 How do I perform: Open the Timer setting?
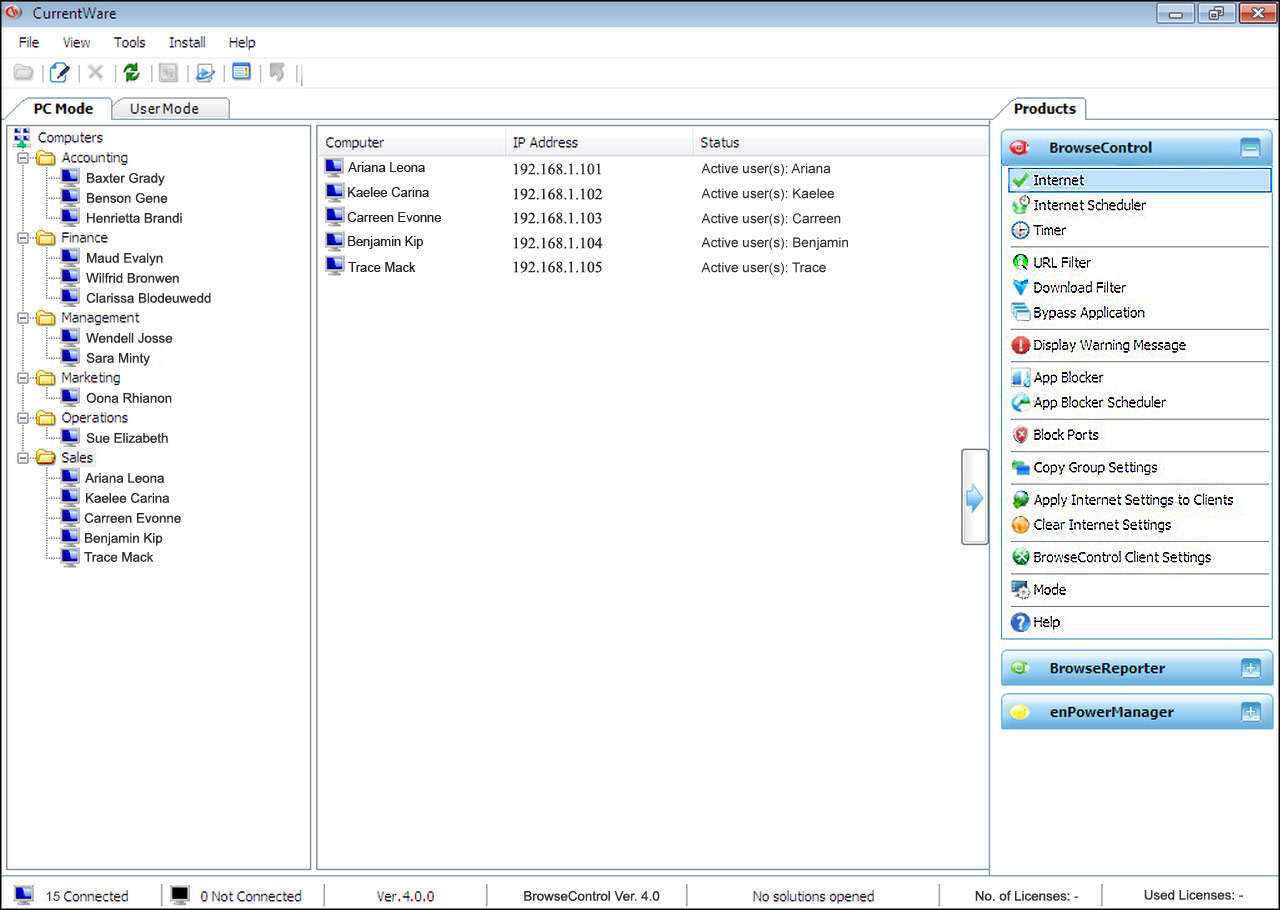pyautogui.click(x=1049, y=230)
